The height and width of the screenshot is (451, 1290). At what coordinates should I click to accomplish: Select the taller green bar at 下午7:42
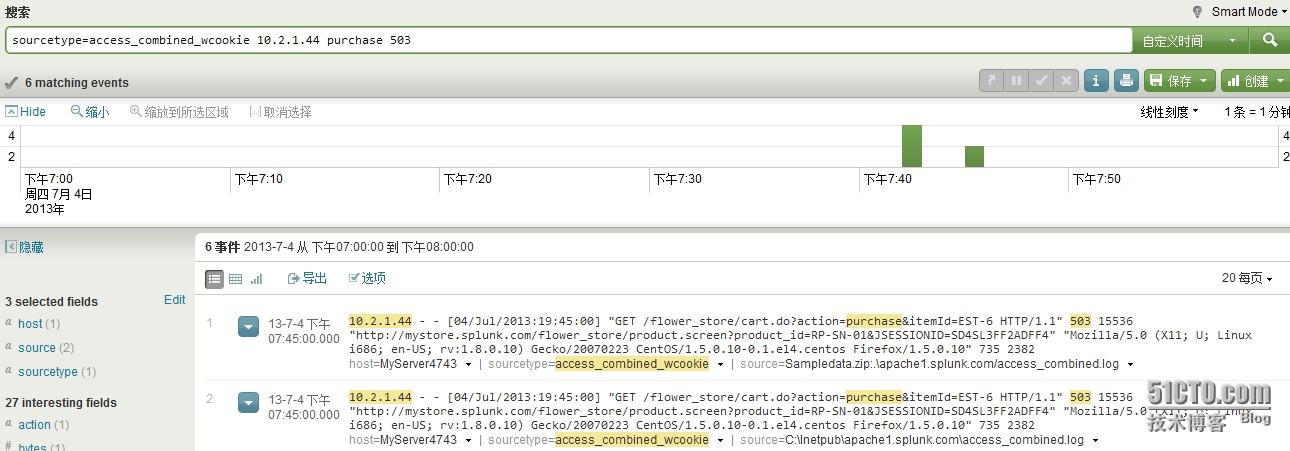pyautogui.click(x=911, y=146)
